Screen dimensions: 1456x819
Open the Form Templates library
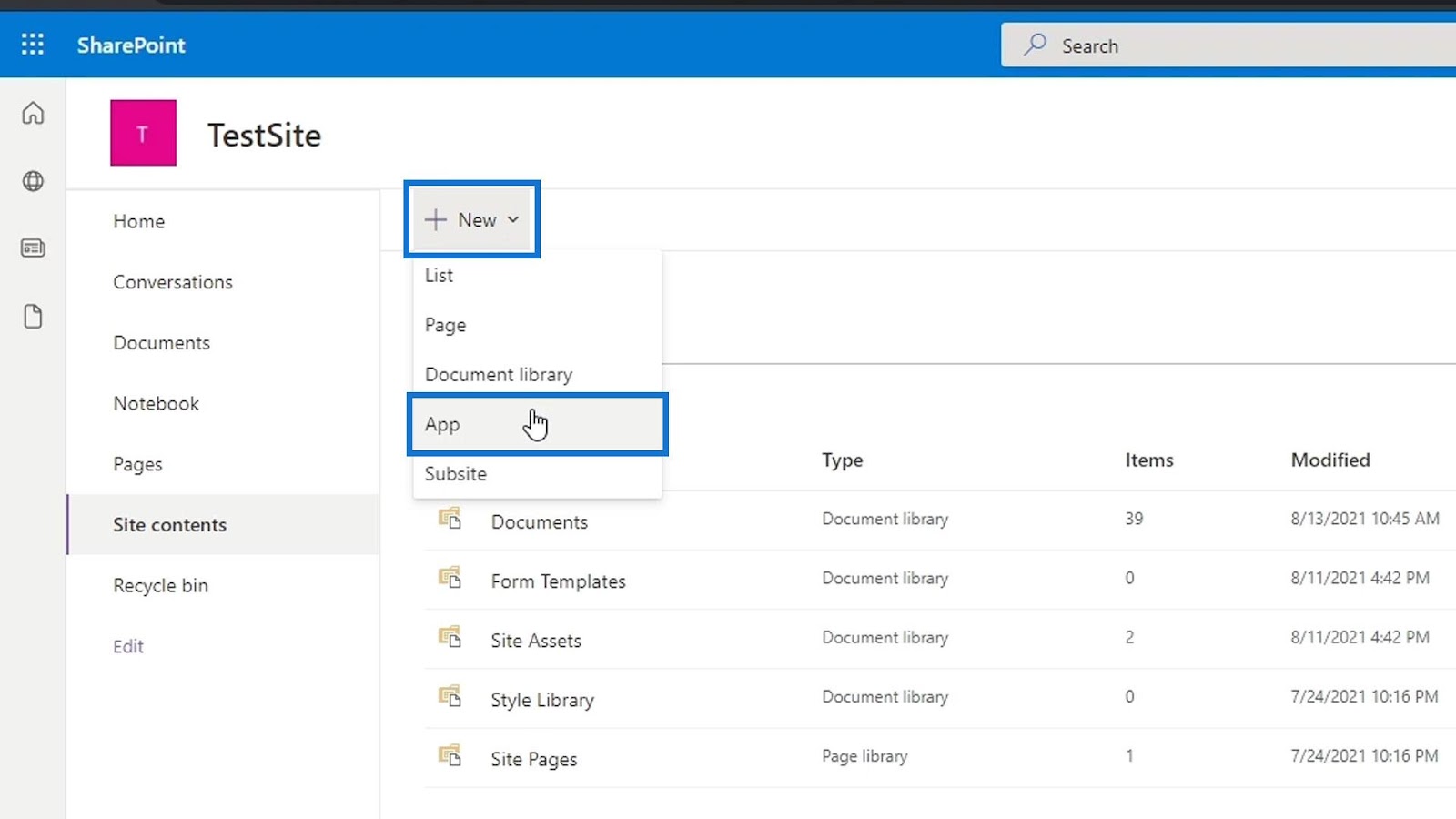559,581
